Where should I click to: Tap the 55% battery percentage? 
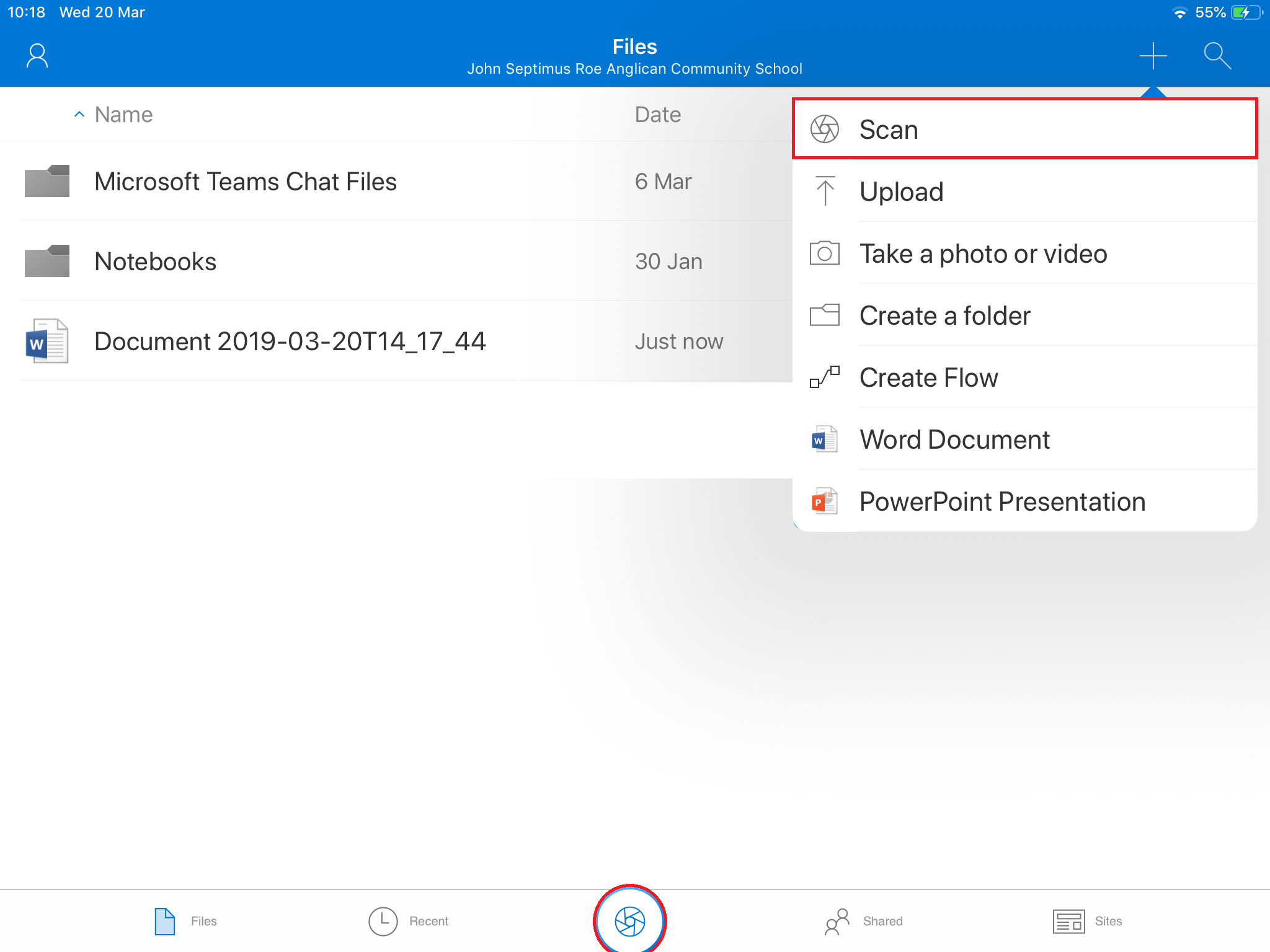click(1210, 12)
